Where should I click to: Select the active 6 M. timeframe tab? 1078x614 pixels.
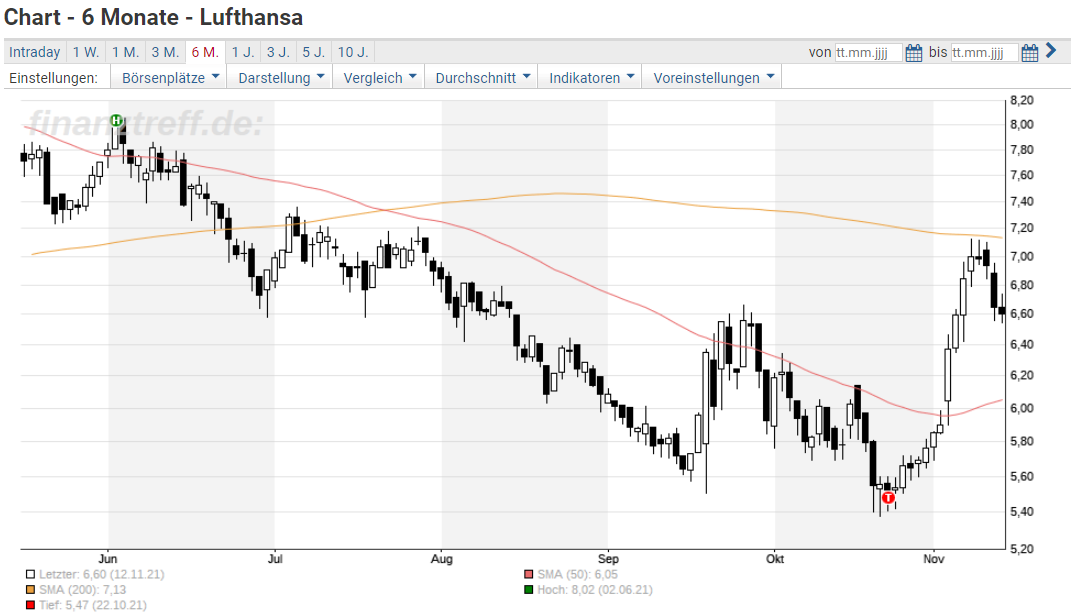205,52
